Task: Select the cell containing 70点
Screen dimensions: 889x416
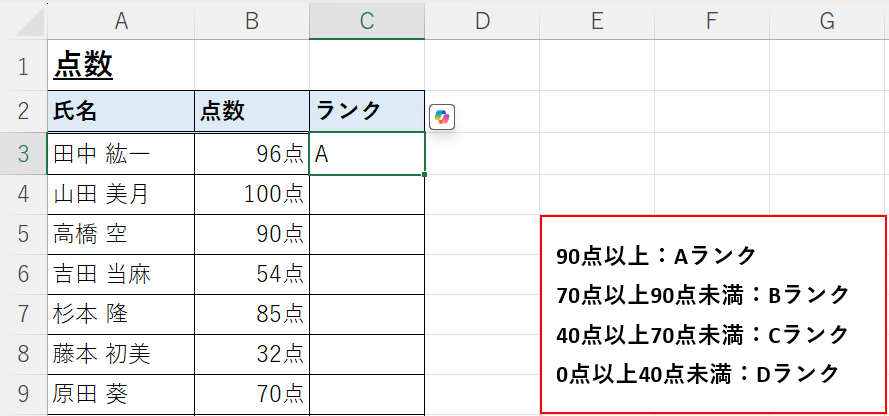Action: coord(252,394)
